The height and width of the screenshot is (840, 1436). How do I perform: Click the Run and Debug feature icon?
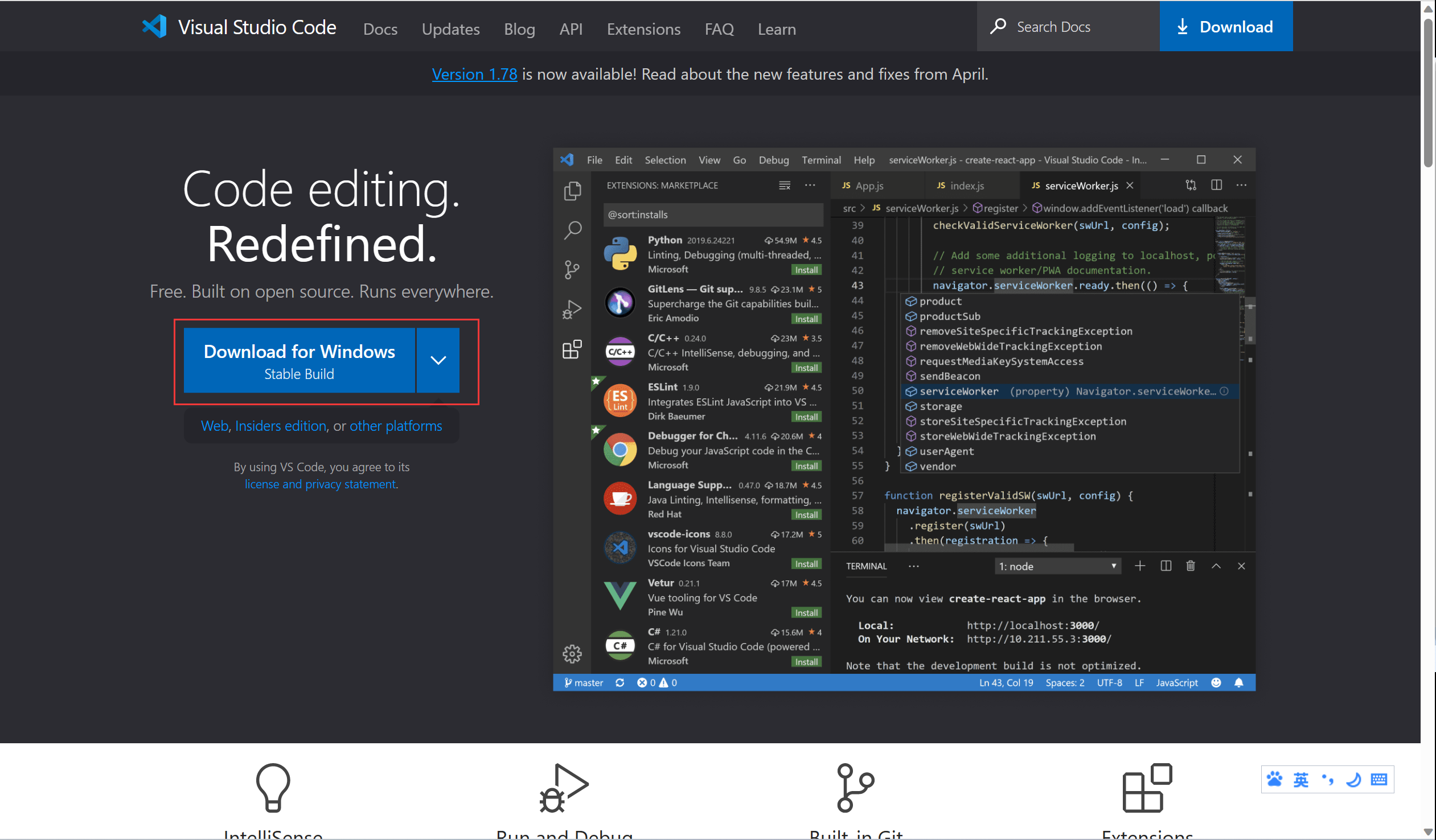pos(564,788)
